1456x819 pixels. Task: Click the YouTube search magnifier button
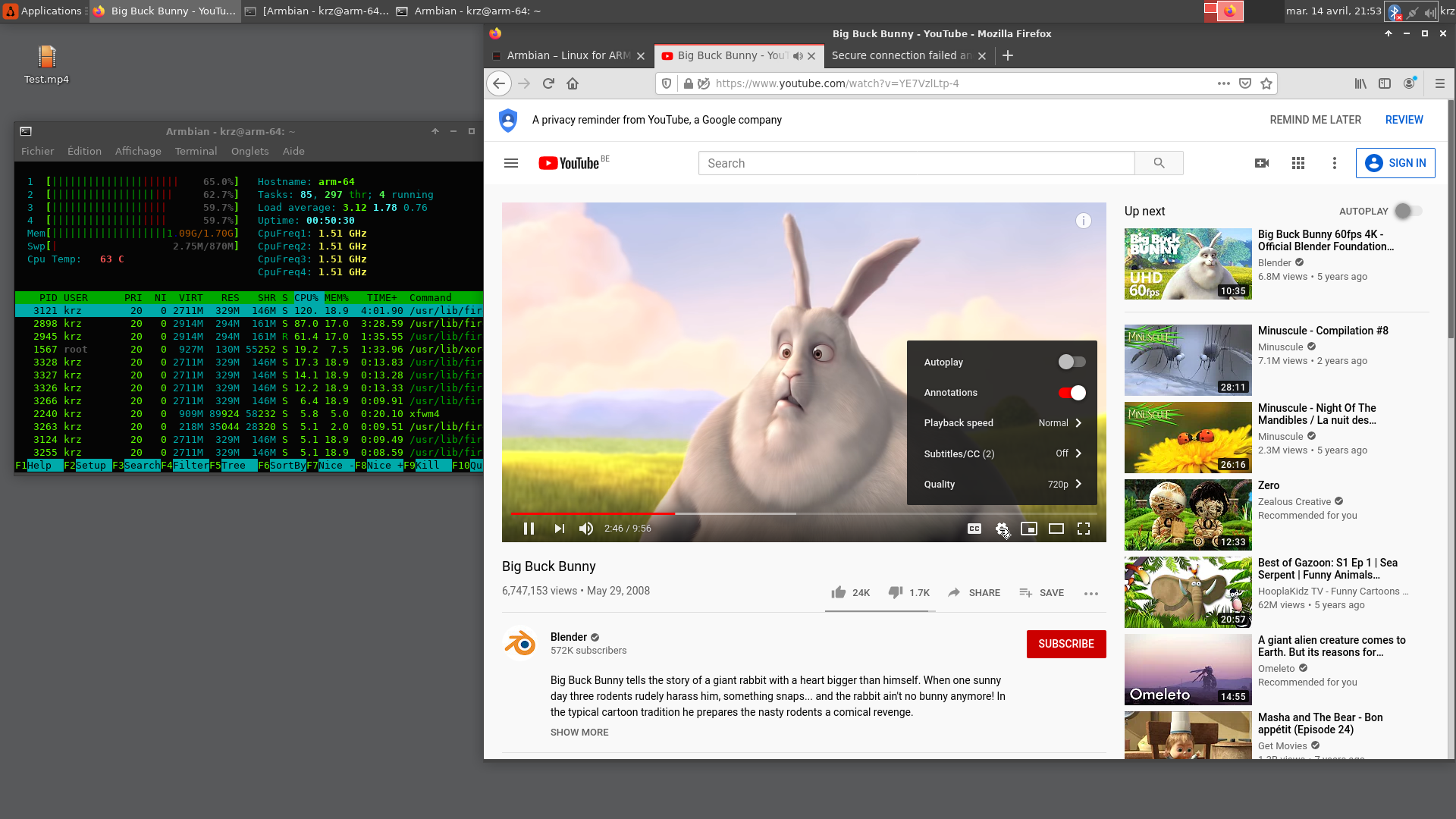(x=1159, y=163)
